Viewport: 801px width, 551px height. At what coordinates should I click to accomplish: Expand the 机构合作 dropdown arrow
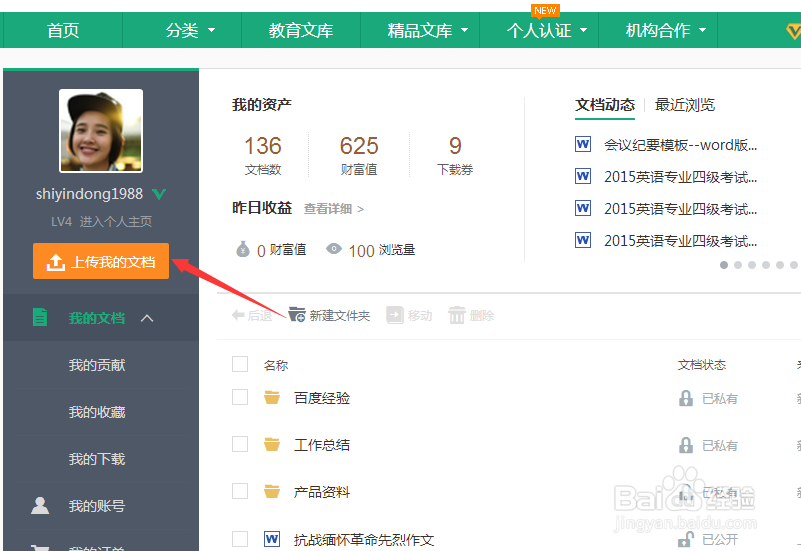tap(702, 30)
